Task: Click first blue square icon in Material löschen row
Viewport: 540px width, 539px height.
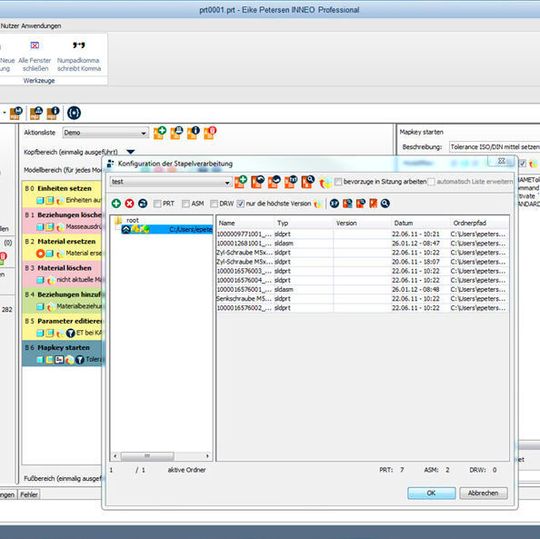Action: pyautogui.click(x=40, y=280)
